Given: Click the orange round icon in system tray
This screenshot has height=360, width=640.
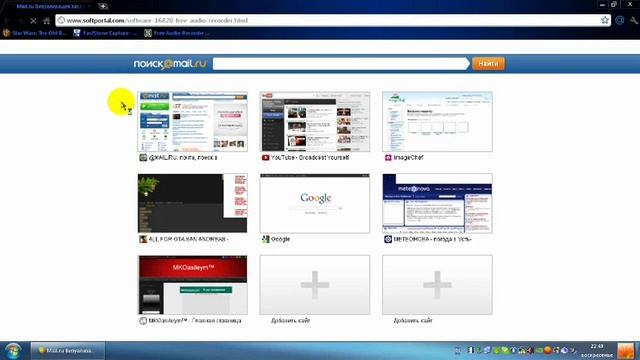Looking at the screenshot, I should (x=548, y=350).
